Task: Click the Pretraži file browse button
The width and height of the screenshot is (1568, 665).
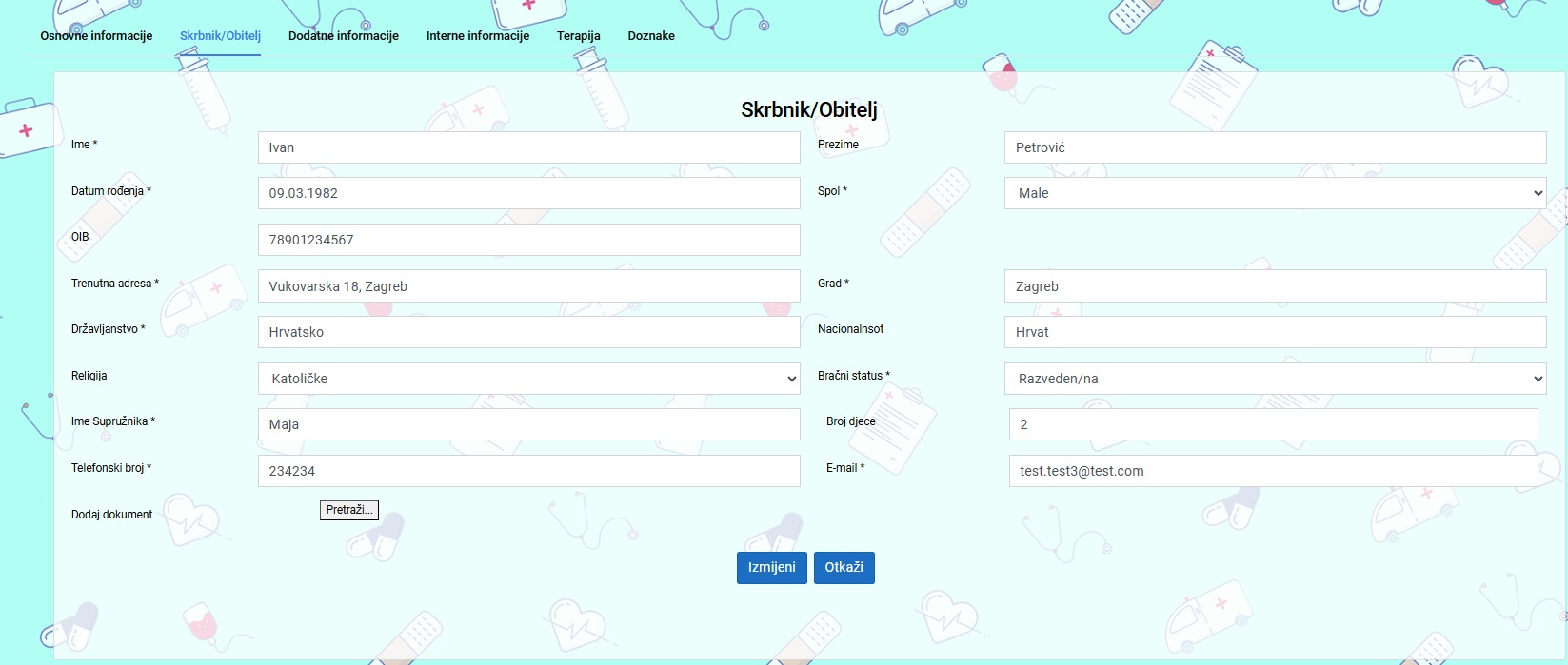Action: [x=348, y=510]
